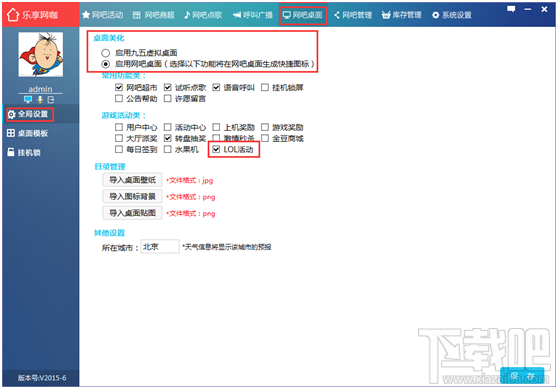This screenshot has width=558, height=389.
Task: Click the 其他设置 section heading
Action: click(109, 233)
